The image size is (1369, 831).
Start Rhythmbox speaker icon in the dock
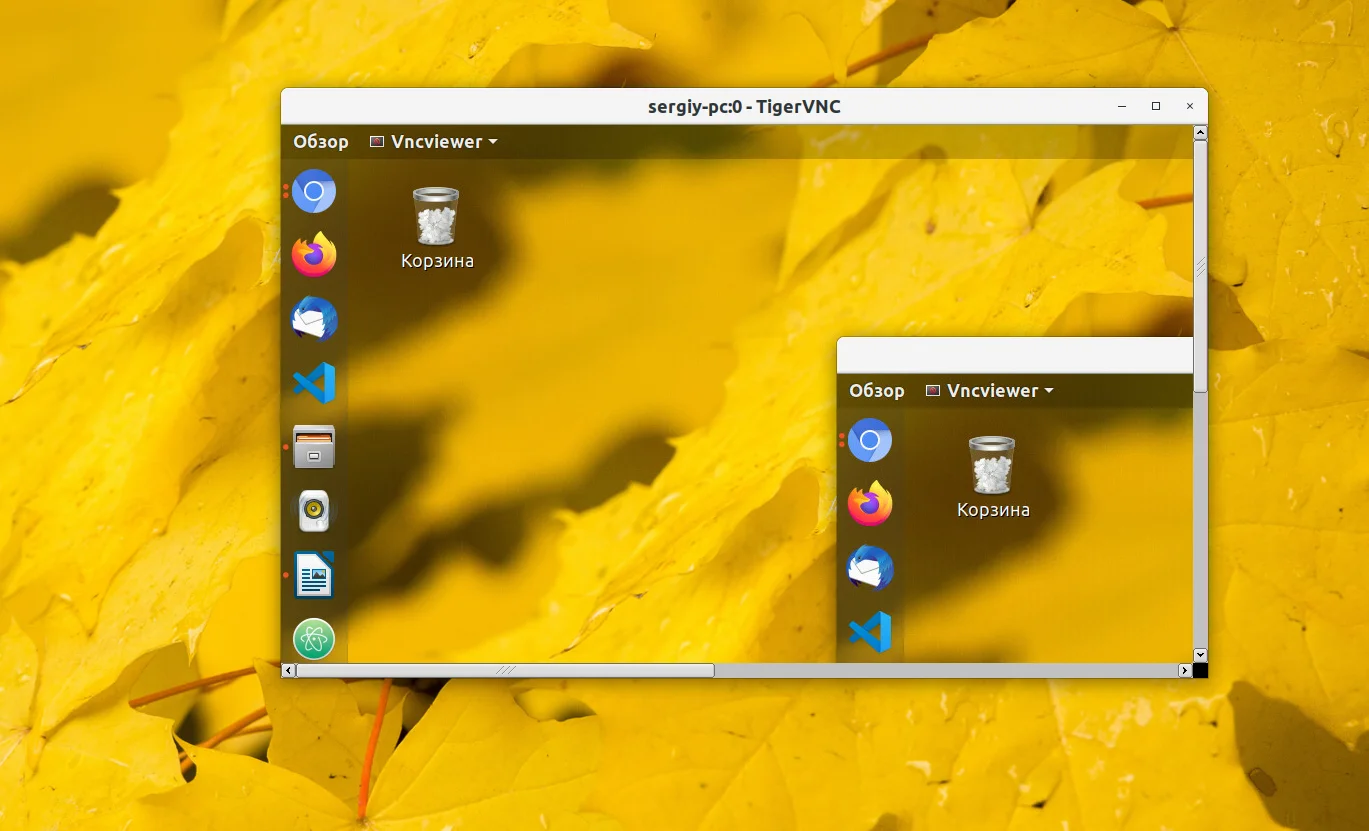[314, 511]
